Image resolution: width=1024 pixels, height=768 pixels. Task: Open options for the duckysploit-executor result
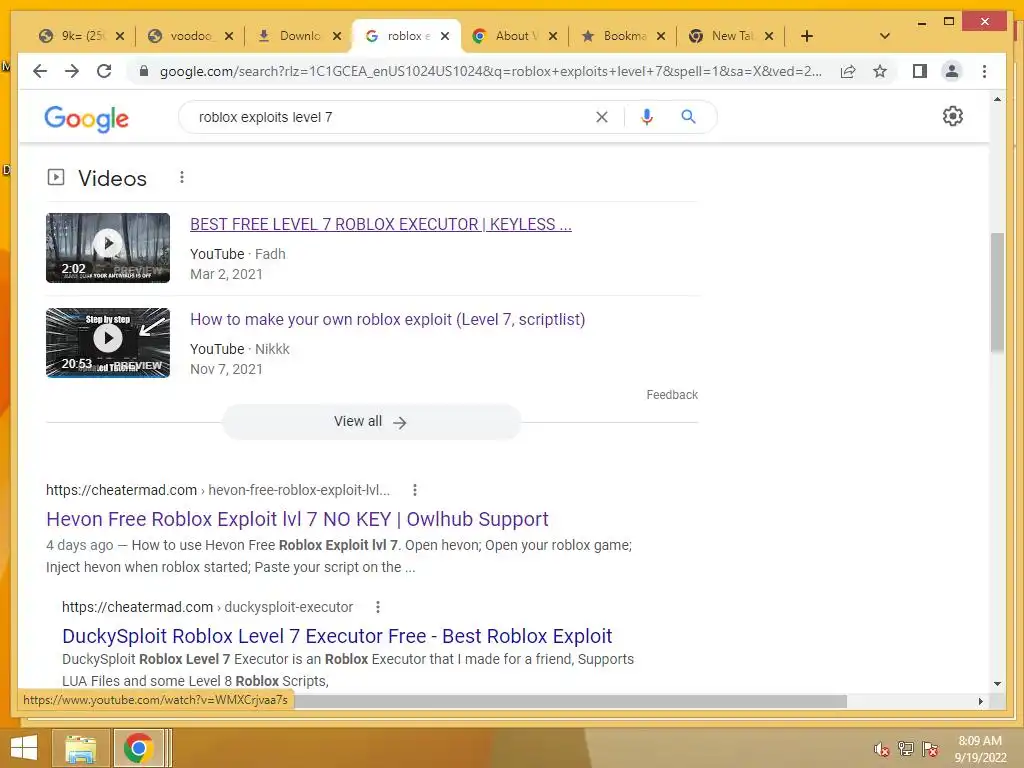click(x=377, y=607)
